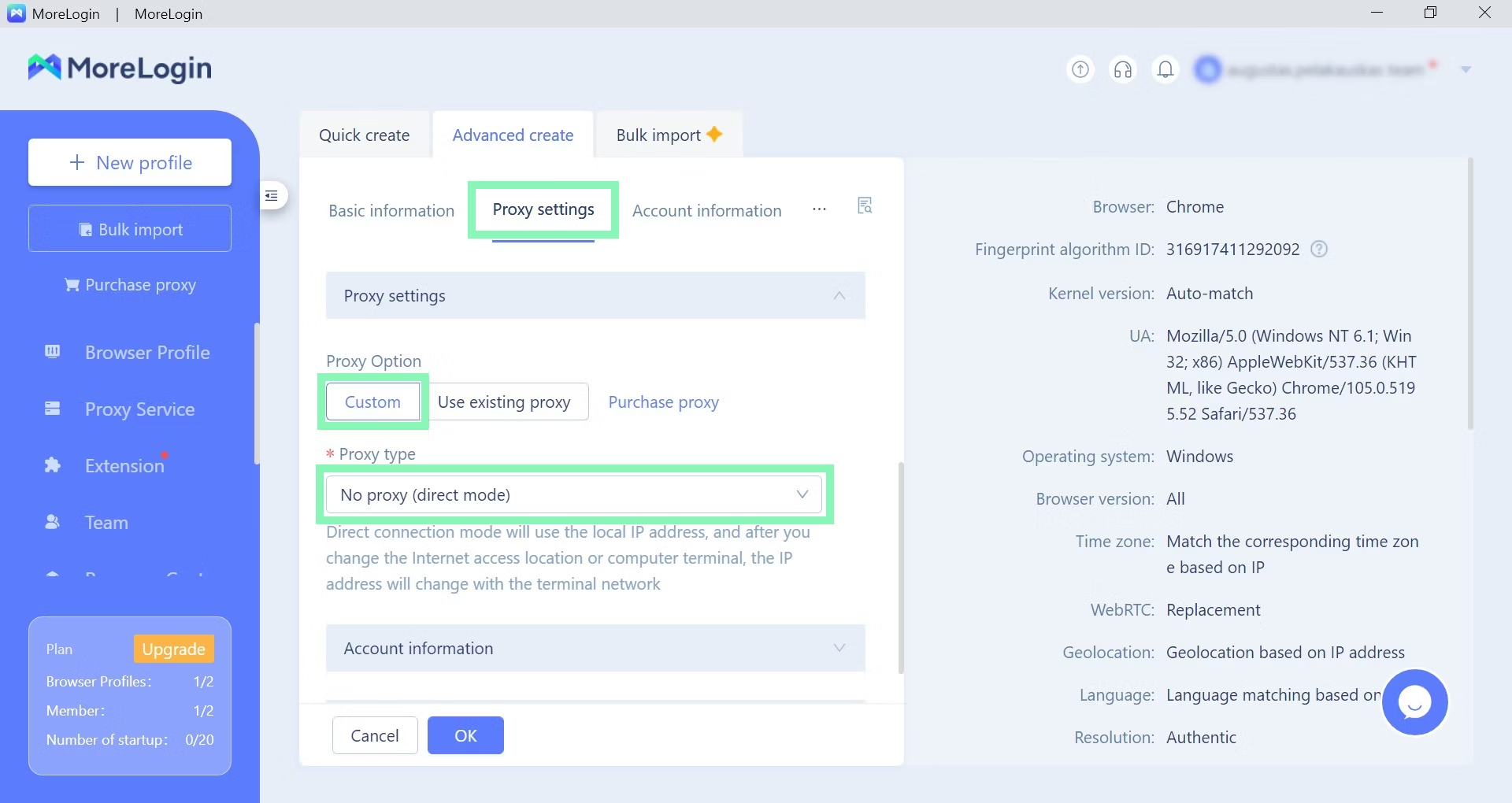The height and width of the screenshot is (803, 1512).
Task: Select the Use existing proxy option
Action: [x=504, y=402]
